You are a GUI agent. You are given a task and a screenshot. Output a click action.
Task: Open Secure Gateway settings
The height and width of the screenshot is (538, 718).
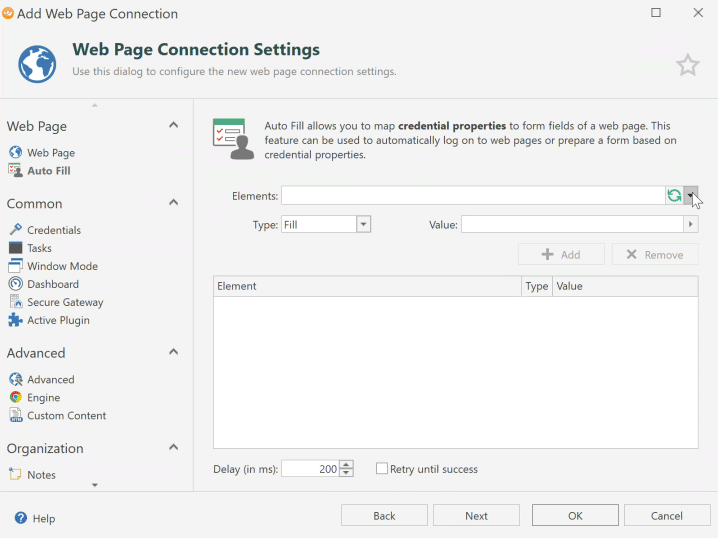[65, 302]
